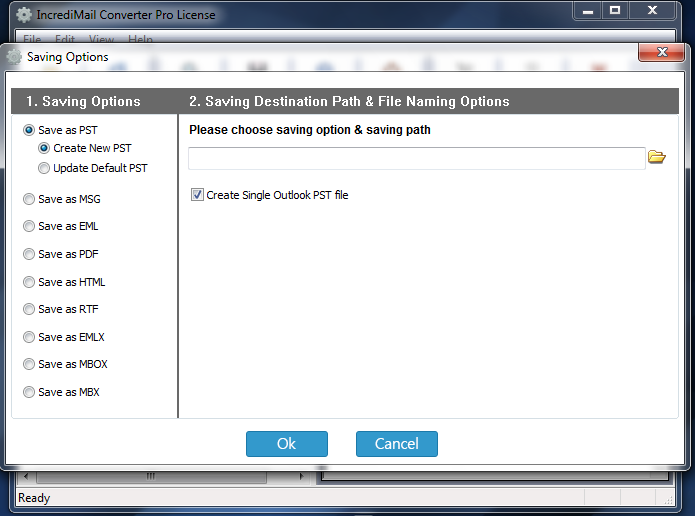Open the Help menu in main window
Image resolution: width=695 pixels, height=516 pixels.
[140, 39]
